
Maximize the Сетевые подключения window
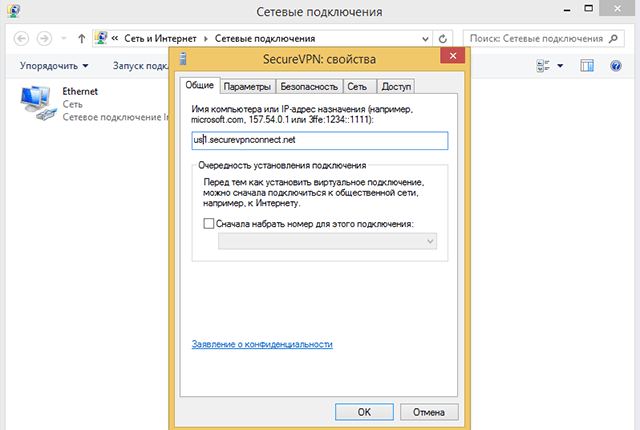coord(588,9)
